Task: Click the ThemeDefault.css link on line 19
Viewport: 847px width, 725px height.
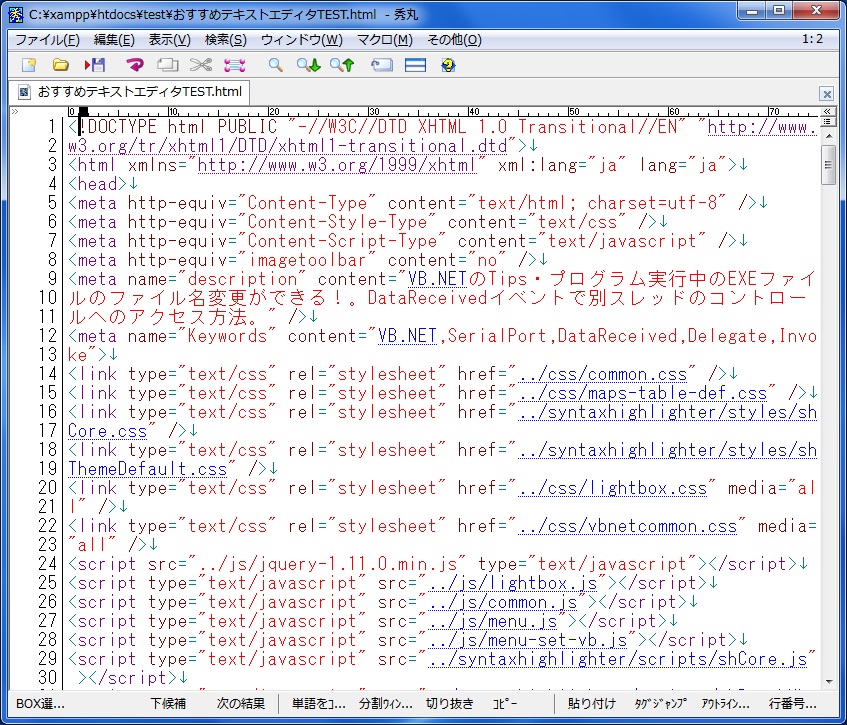Action: click(147, 468)
